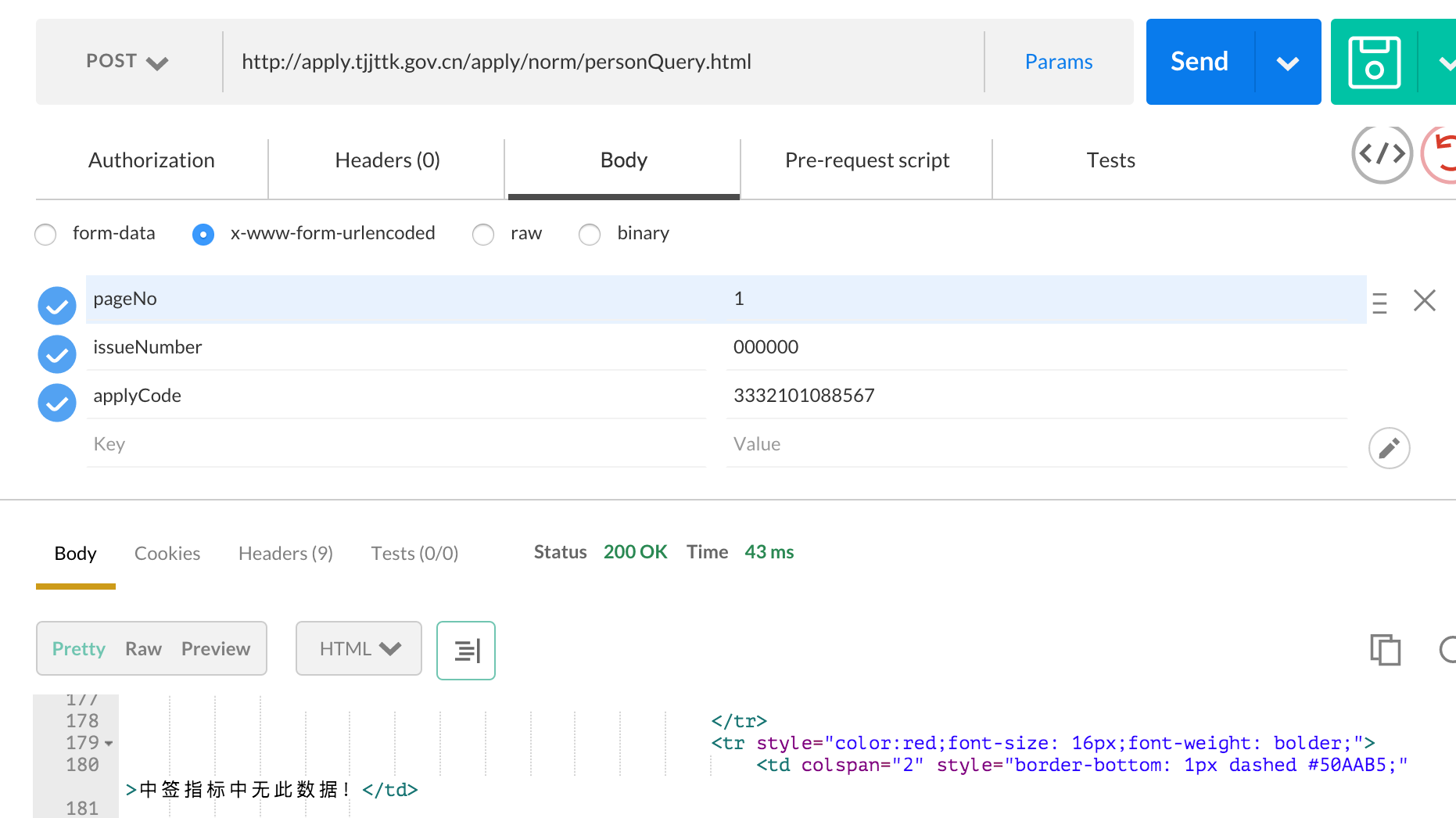Click the Params button
This screenshot has width=1456, height=818.
click(1059, 62)
